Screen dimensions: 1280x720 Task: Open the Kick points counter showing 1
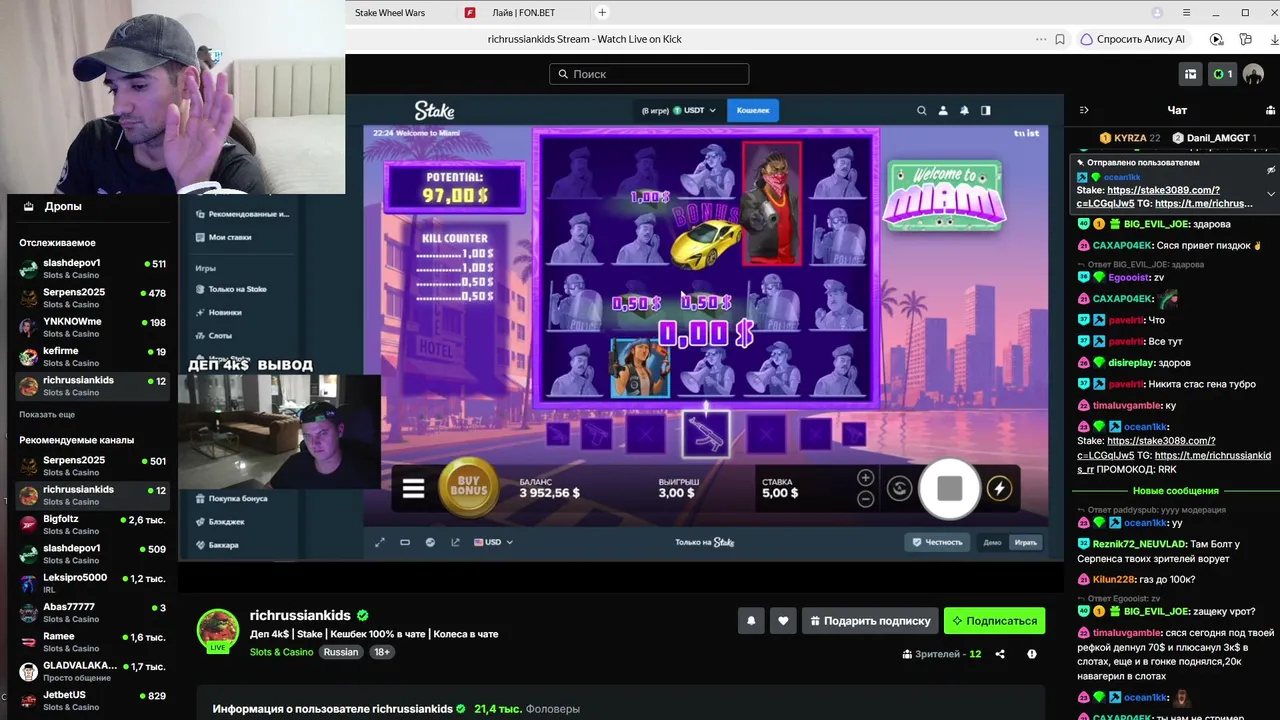[1222, 74]
